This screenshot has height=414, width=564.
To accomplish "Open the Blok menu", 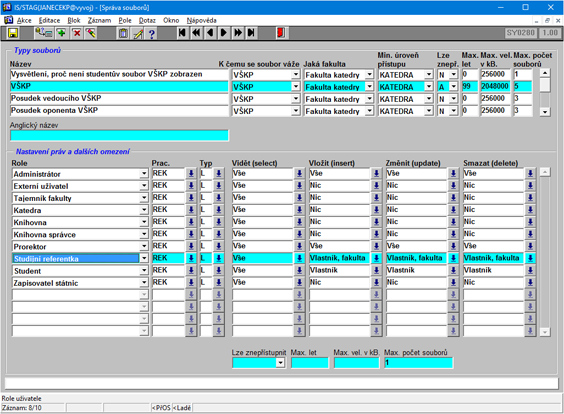I will tap(74, 21).
